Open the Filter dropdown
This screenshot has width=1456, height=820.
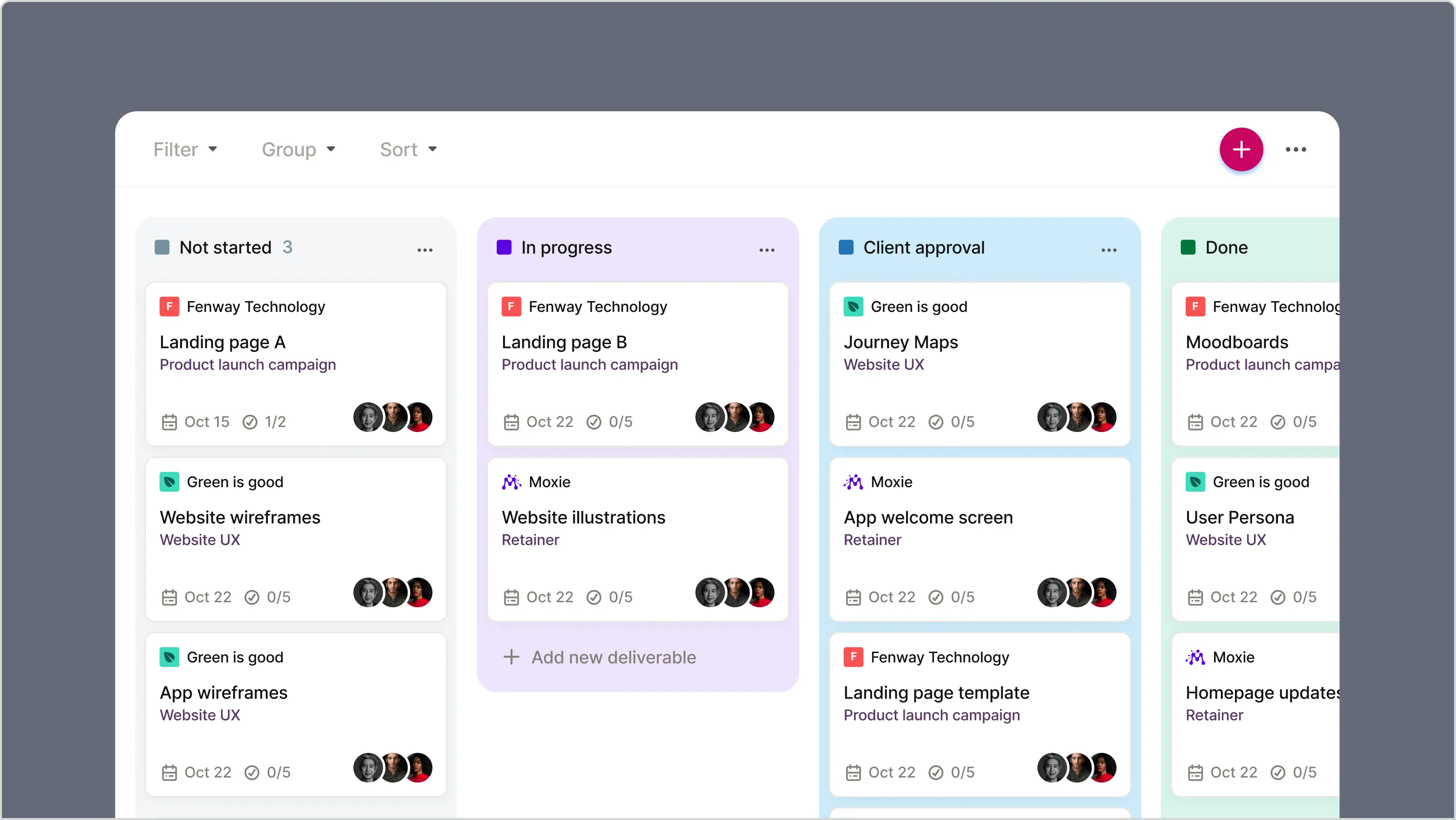tap(185, 149)
